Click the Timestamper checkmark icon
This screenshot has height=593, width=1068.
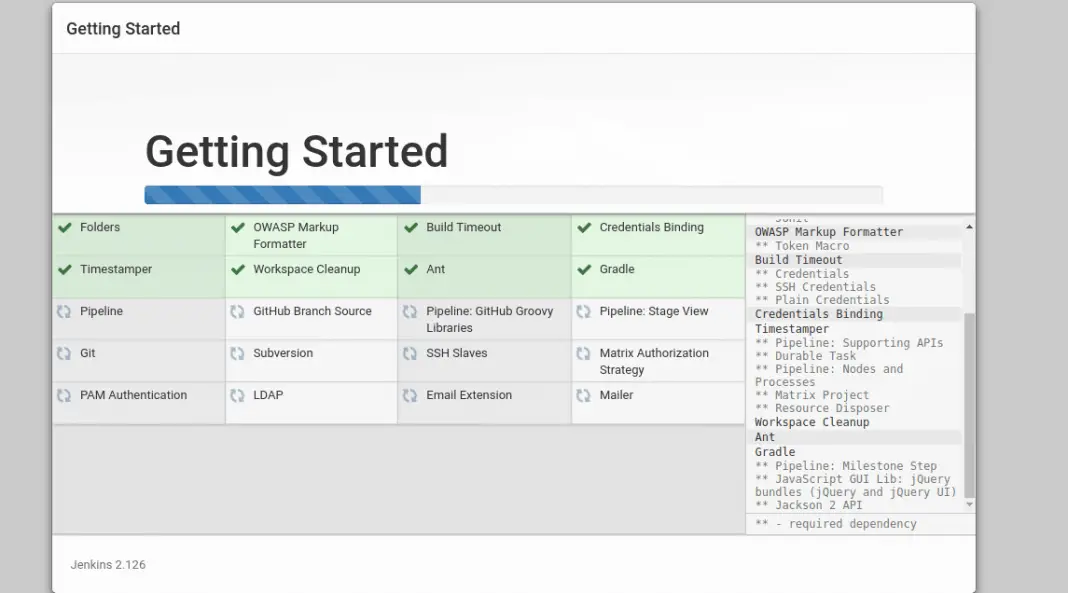(64, 269)
